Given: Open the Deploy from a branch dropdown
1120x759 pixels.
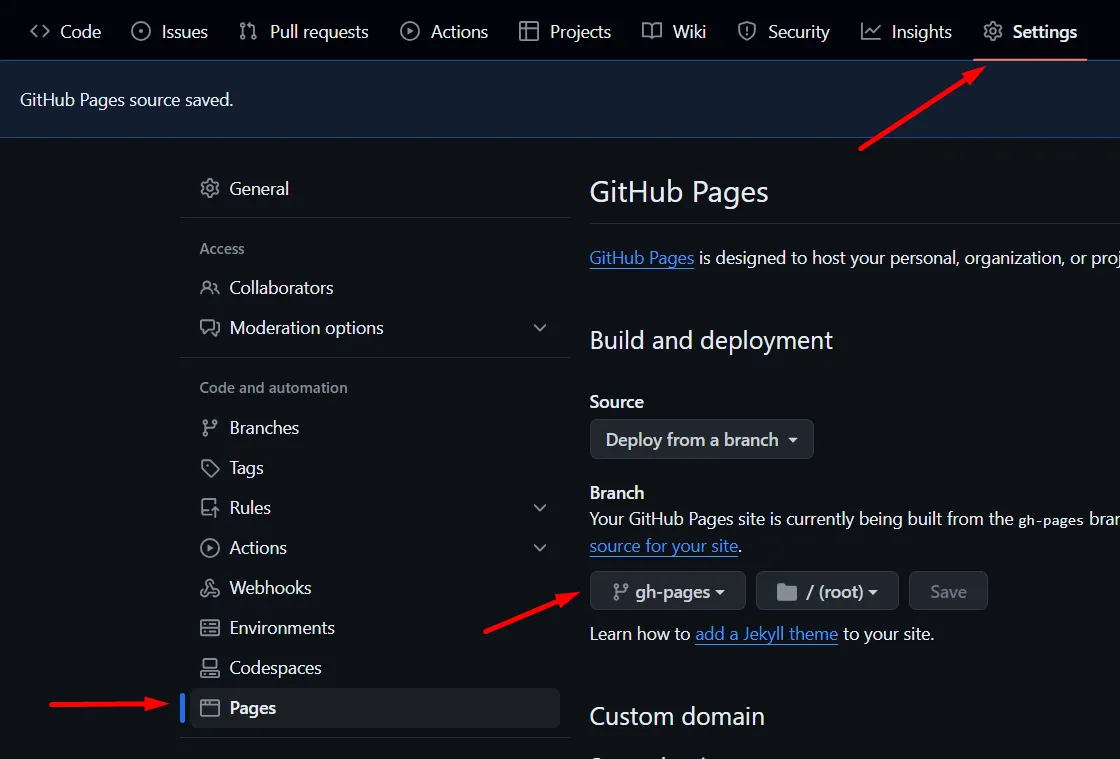Looking at the screenshot, I should tap(701, 439).
